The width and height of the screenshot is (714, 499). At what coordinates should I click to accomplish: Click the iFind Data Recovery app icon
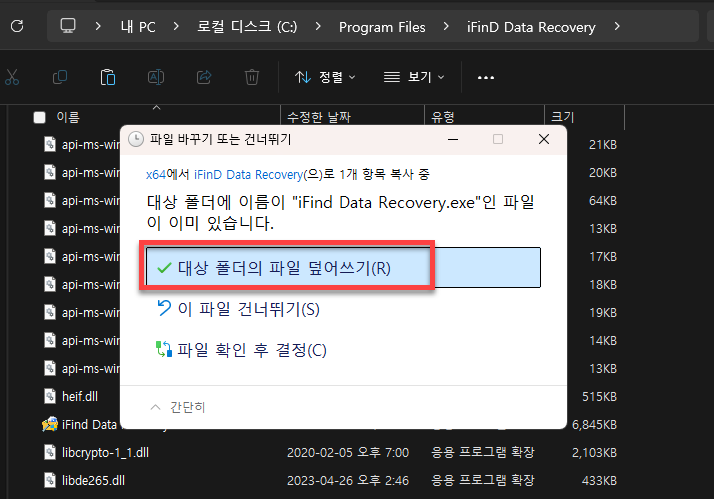click(x=50, y=424)
